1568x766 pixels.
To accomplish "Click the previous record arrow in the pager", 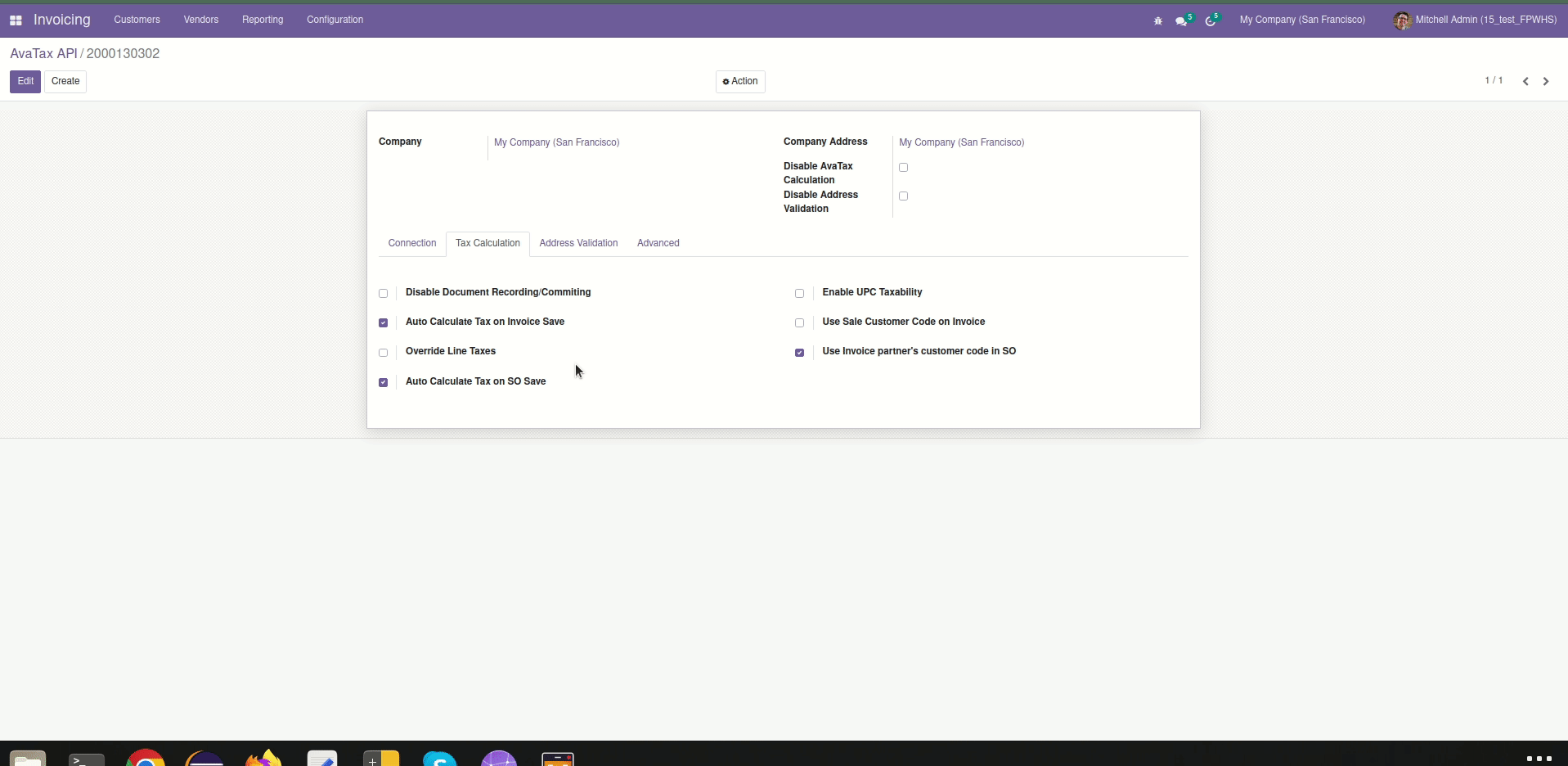I will click(1524, 81).
